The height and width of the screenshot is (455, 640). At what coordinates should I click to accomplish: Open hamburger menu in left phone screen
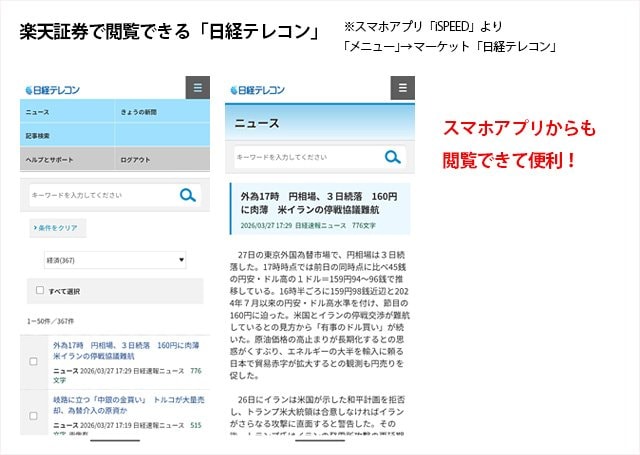click(198, 87)
